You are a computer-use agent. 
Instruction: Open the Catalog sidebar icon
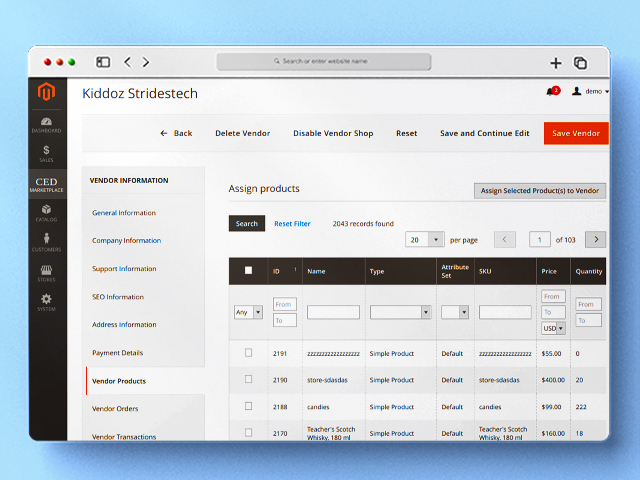pyautogui.click(x=46, y=212)
